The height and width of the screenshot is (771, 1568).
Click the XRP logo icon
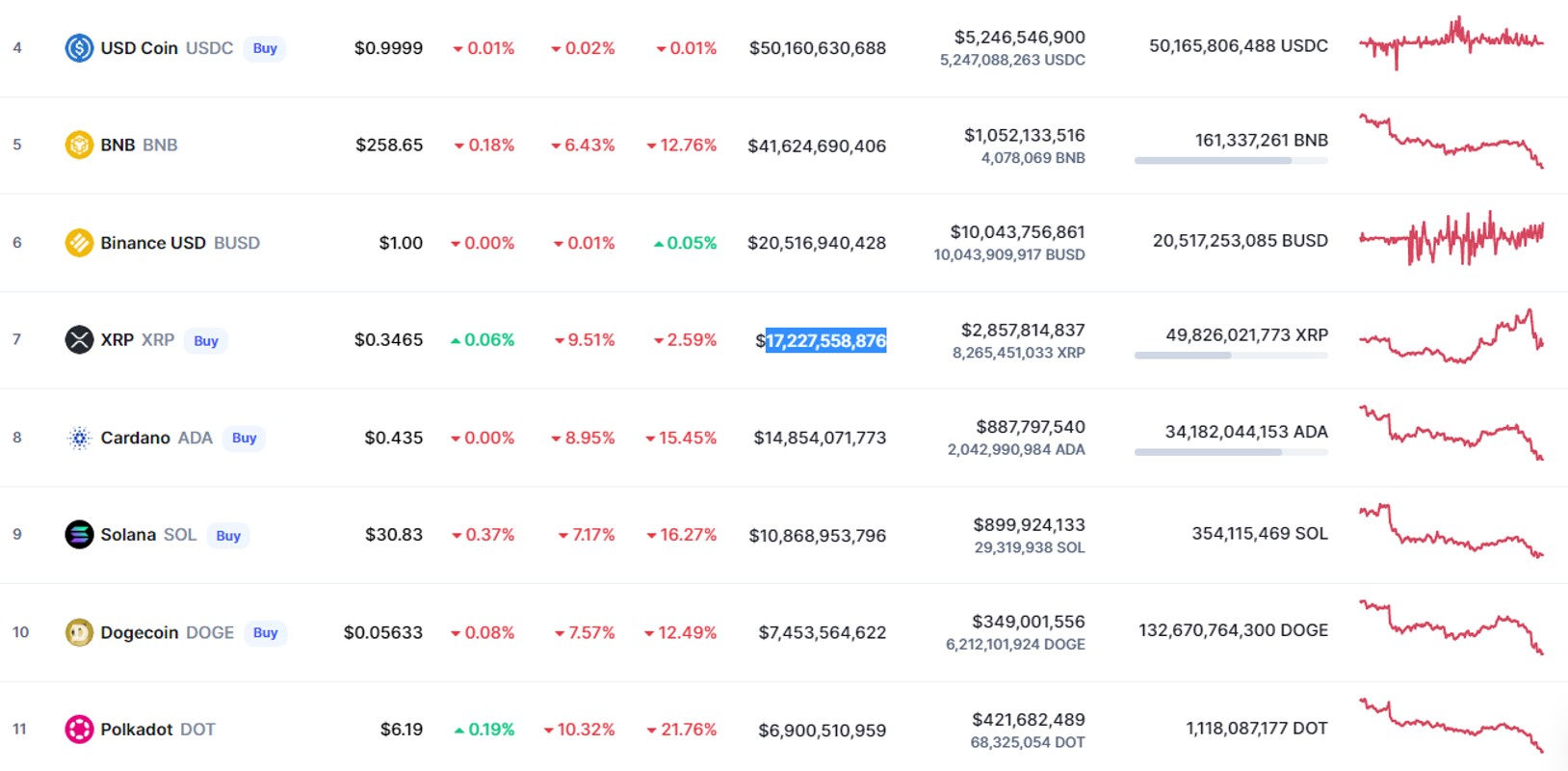point(79,340)
